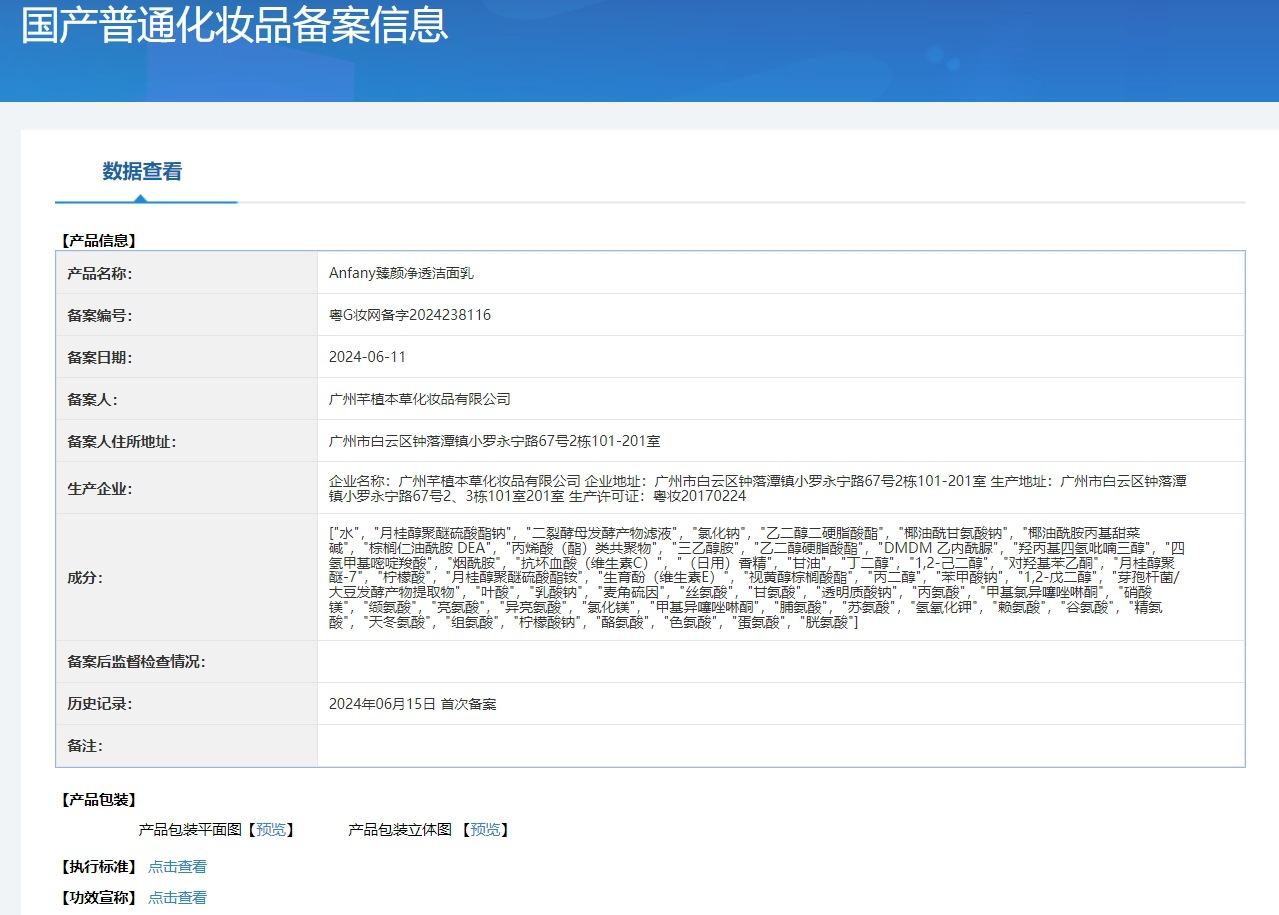Click the filing date 2024-06-11

(367, 357)
